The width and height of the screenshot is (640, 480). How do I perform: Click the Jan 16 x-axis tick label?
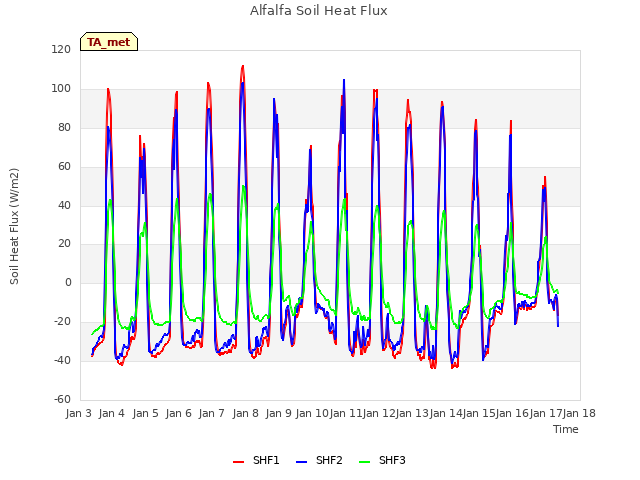(x=512, y=413)
